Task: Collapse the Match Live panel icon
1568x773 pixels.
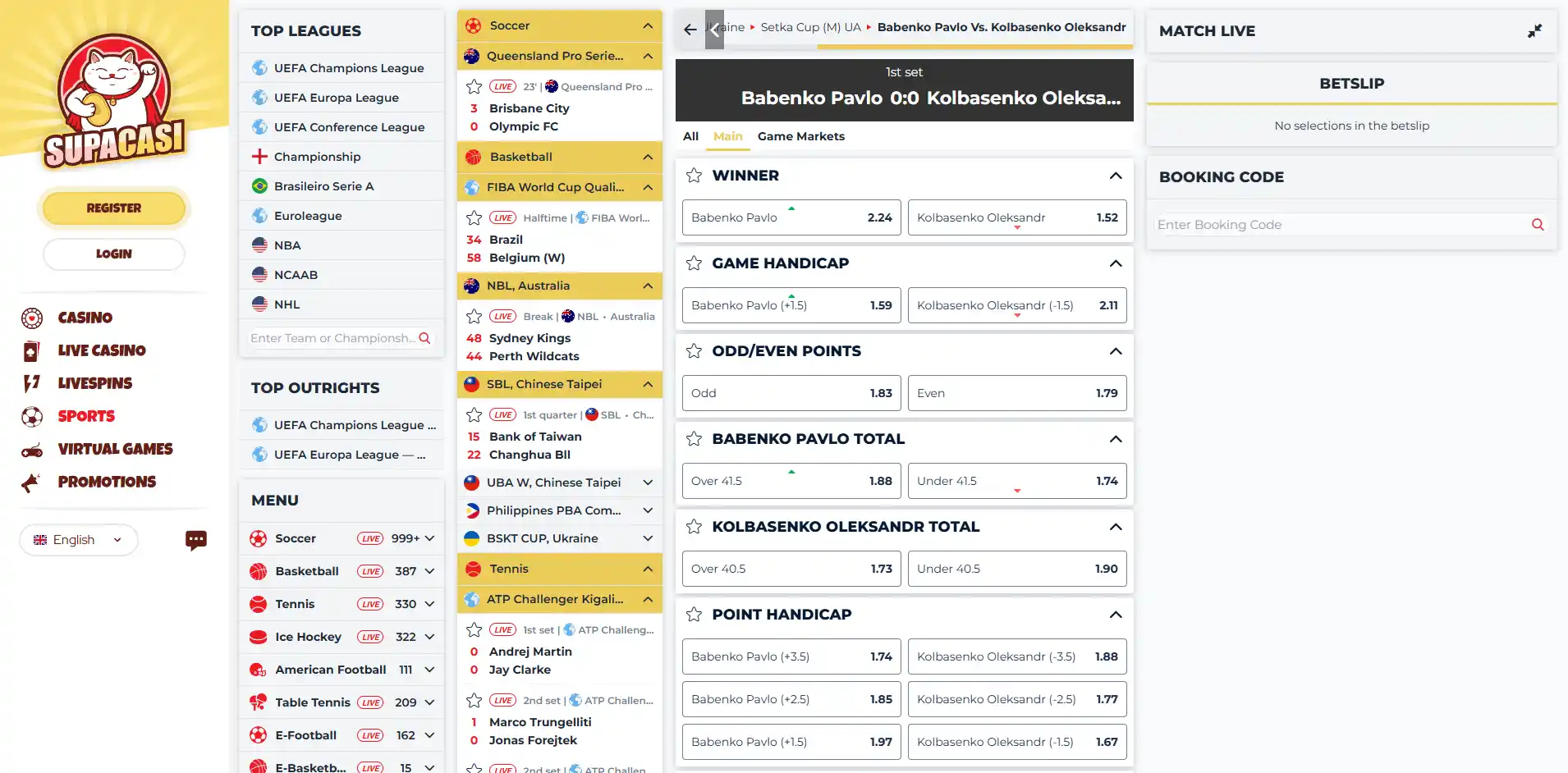Action: (x=1534, y=31)
